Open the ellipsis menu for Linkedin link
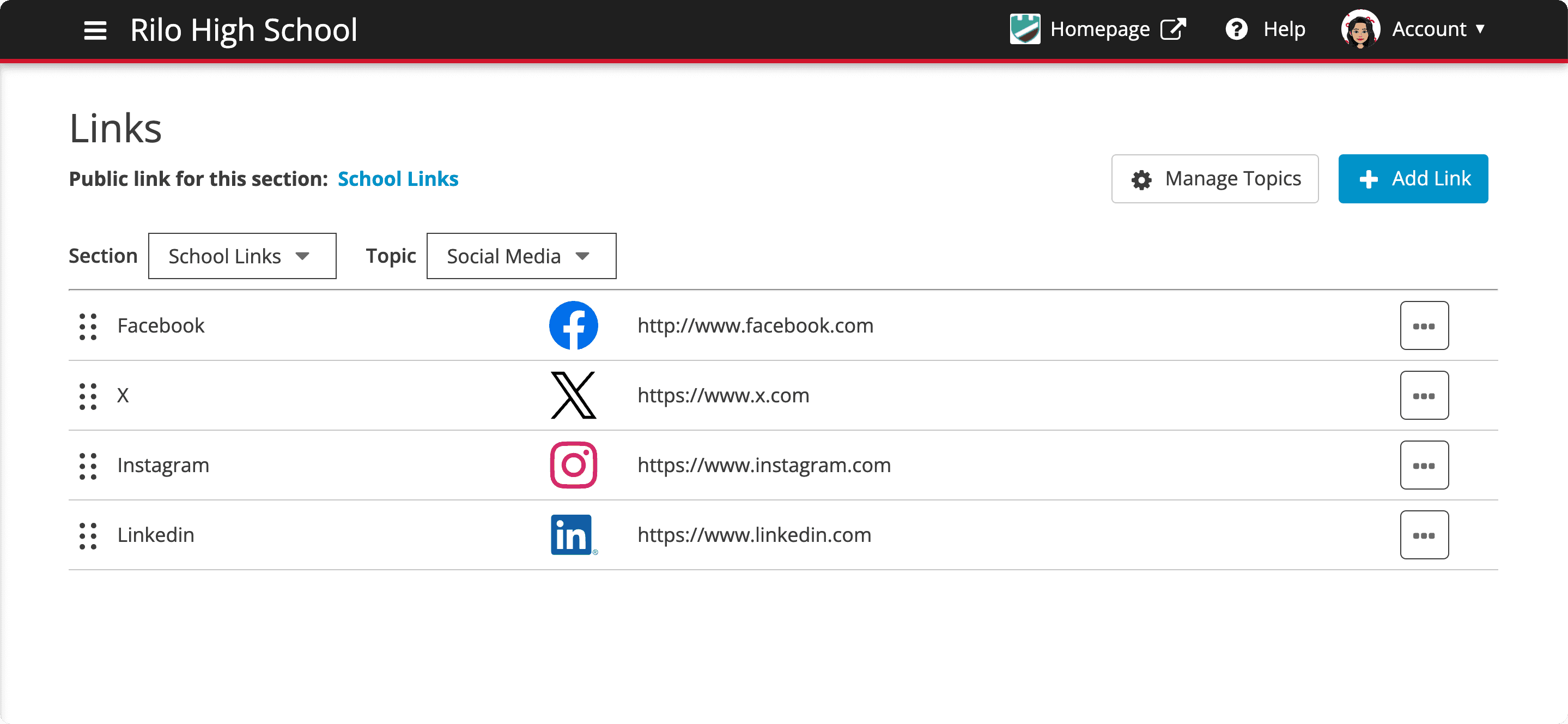 tap(1424, 534)
